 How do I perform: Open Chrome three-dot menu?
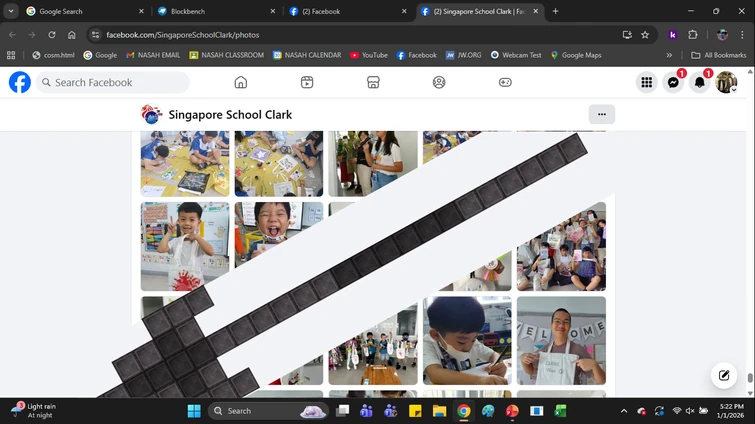coord(742,35)
